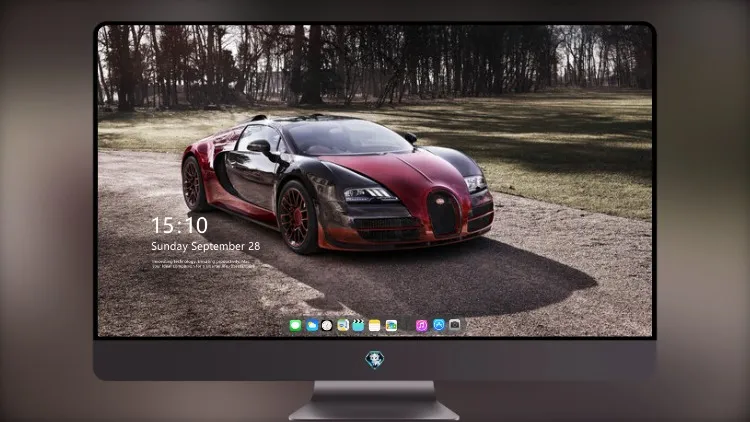Click the Sunday September 28 date text
750x422 pixels.
206,246
